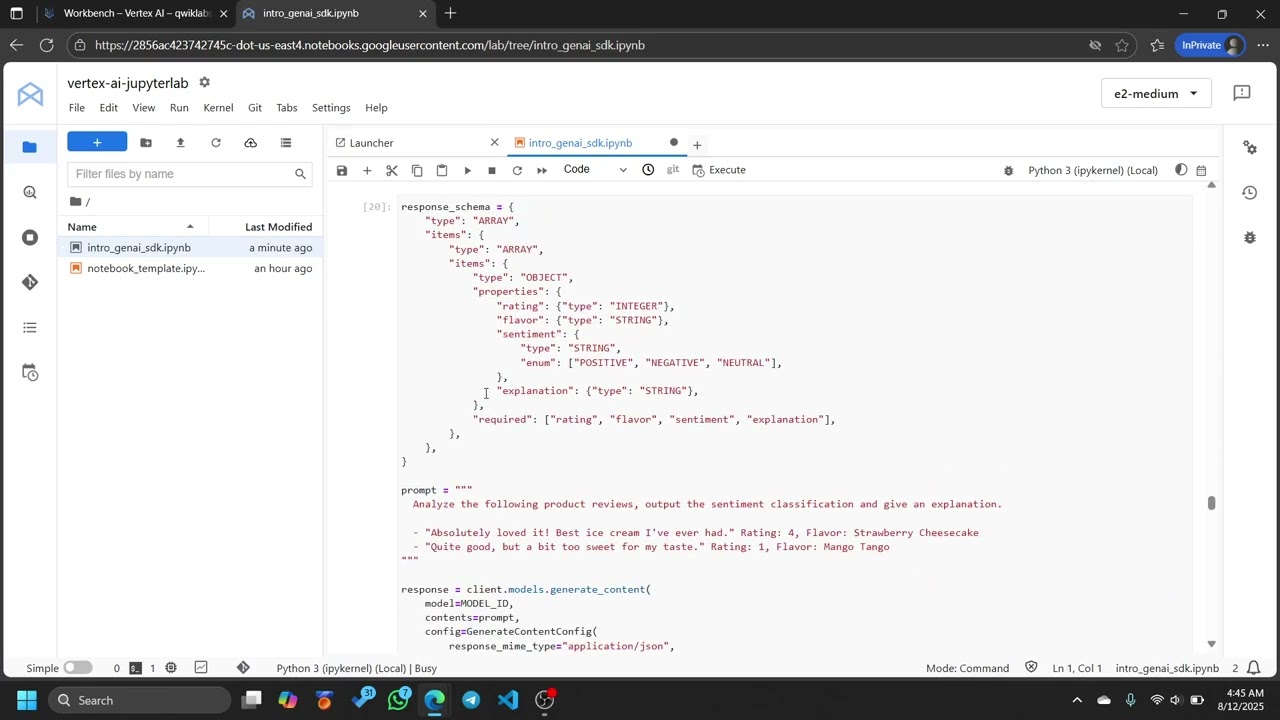Open the Tabs menu
Screen dimensions: 1280x720
pyautogui.click(x=287, y=108)
